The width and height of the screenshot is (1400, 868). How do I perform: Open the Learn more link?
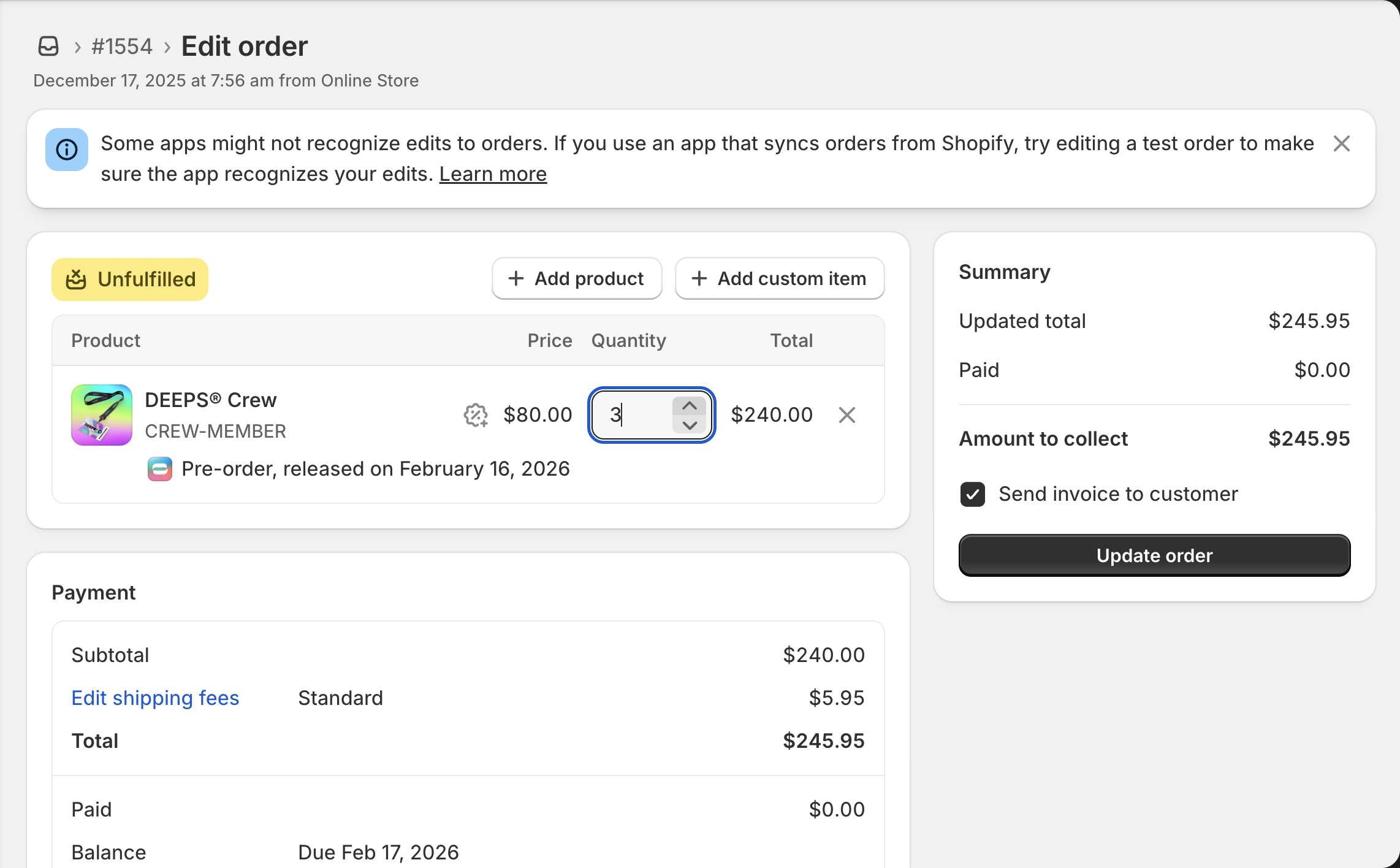coord(493,174)
